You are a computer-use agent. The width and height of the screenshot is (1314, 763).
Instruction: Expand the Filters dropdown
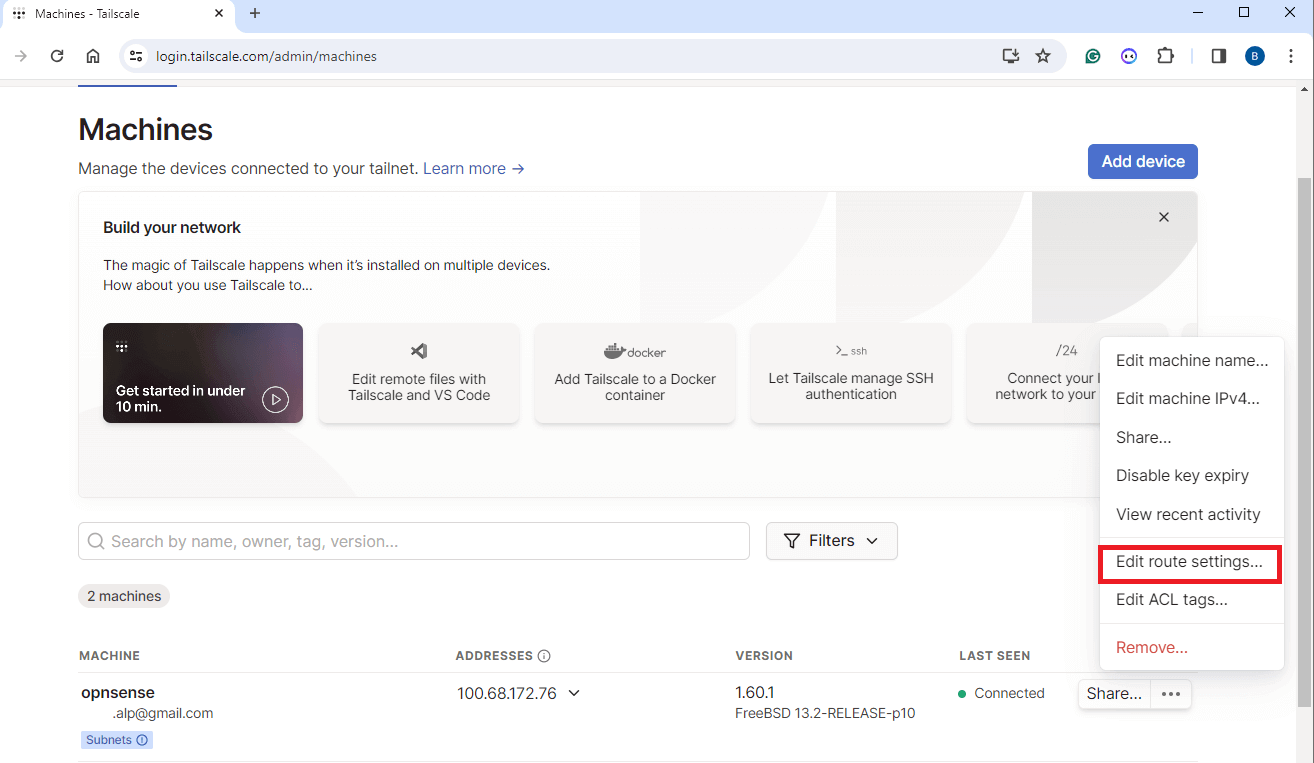click(x=832, y=541)
